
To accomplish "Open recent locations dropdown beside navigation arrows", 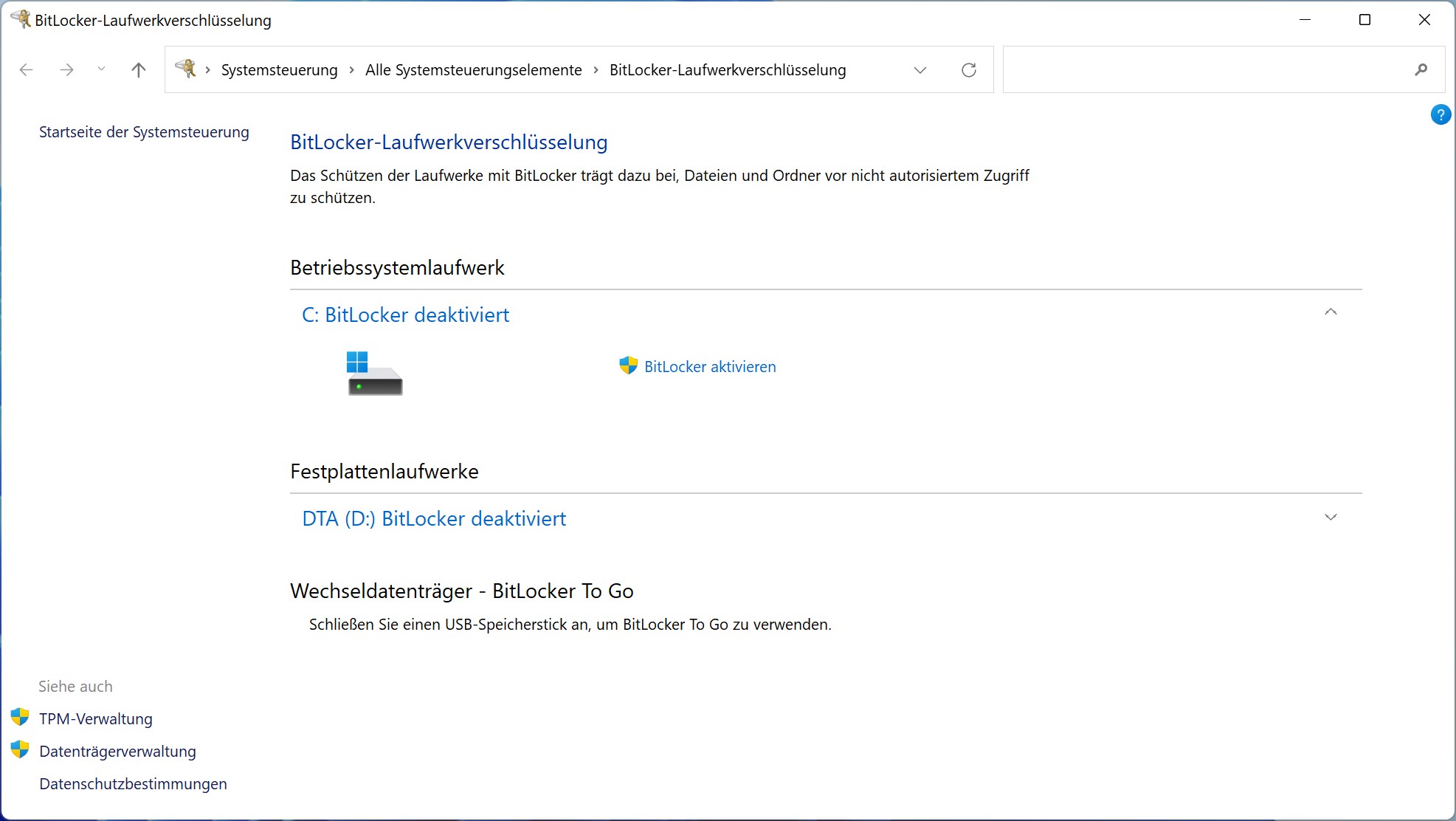I will (101, 69).
